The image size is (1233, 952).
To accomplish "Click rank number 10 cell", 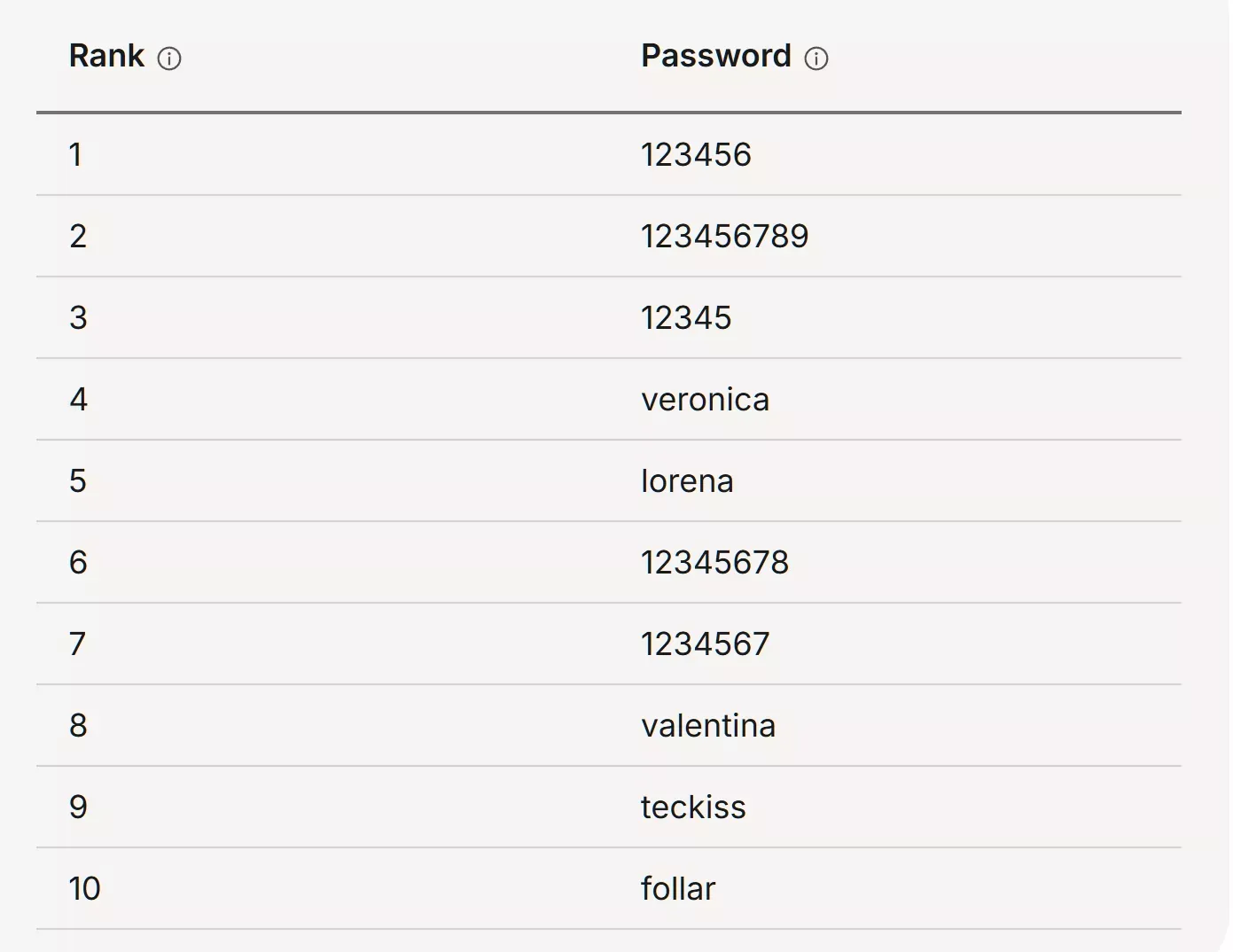I will (x=85, y=889).
